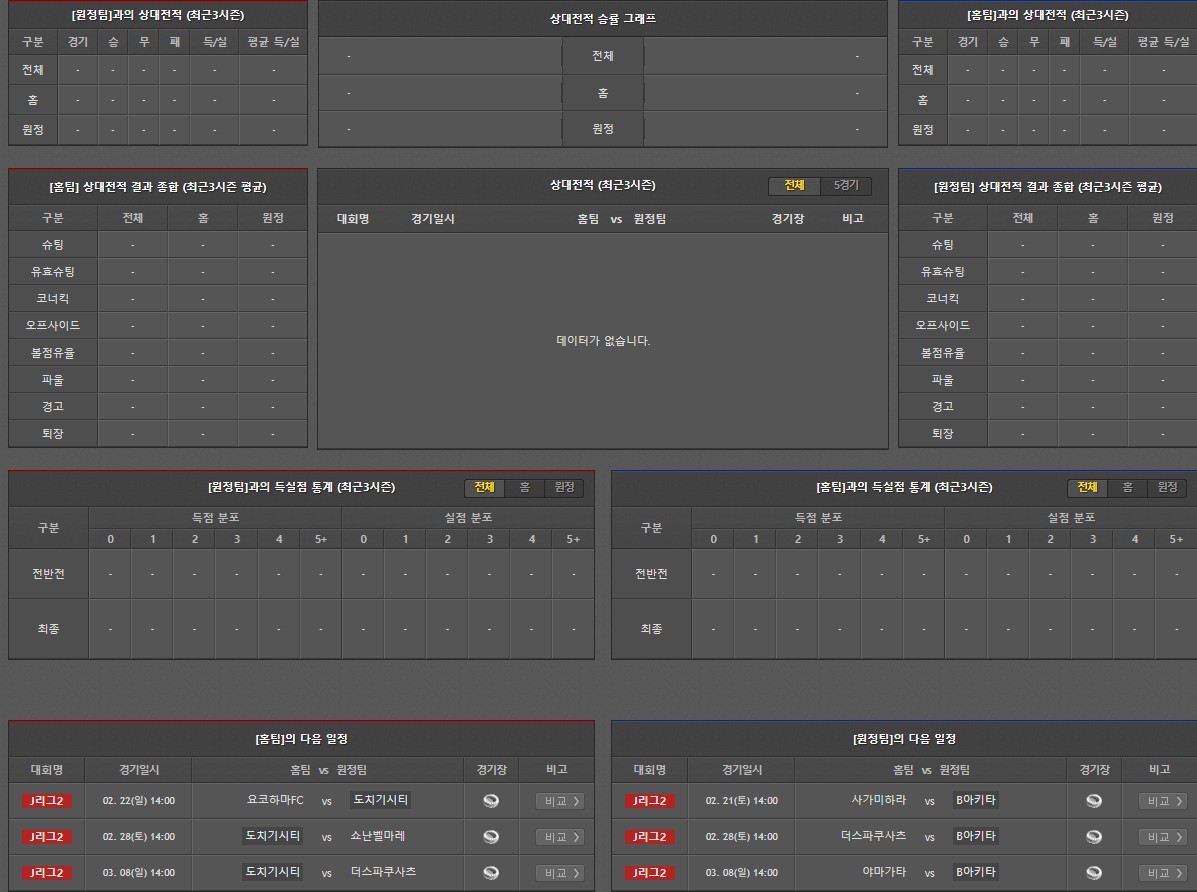This screenshot has width=1197, height=892.
Task: Select 전체 tab in head-to-head record panel
Action: (x=794, y=186)
